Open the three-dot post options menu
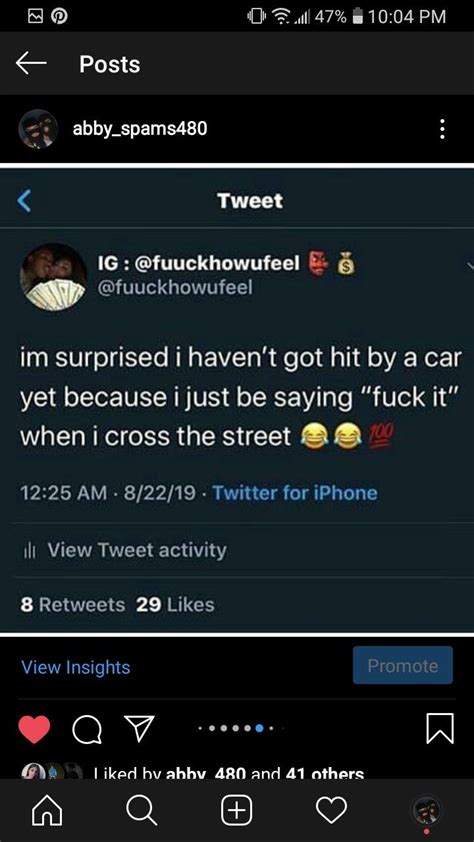This screenshot has height=842, width=474. pos(442,129)
